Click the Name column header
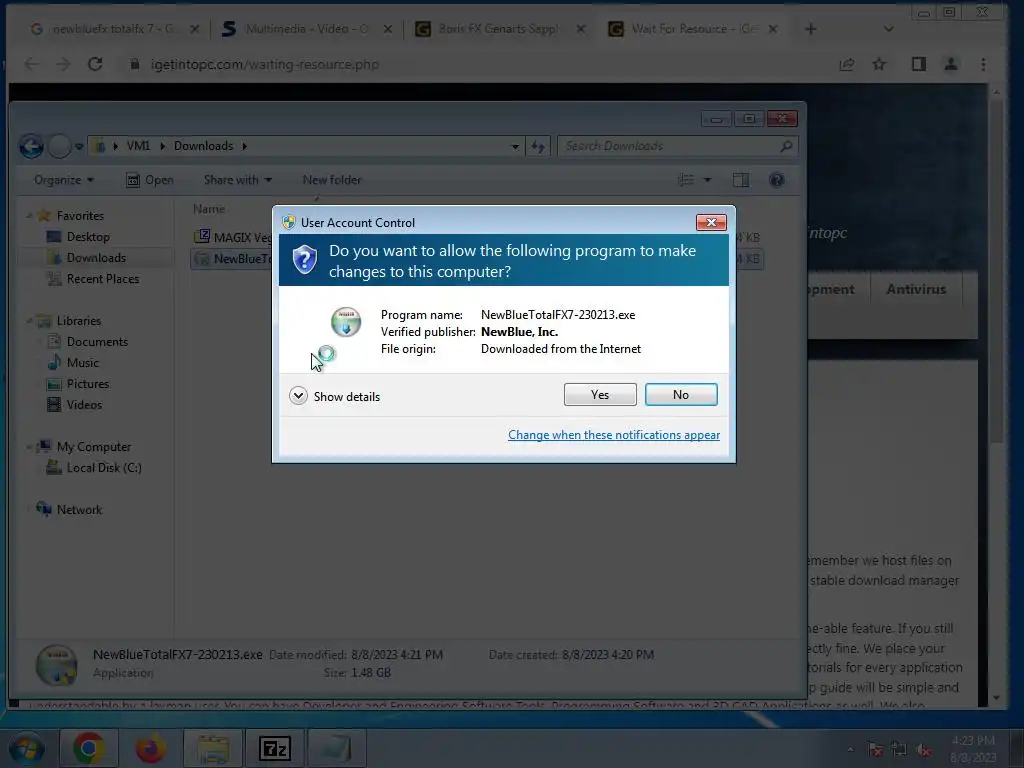 tap(209, 209)
